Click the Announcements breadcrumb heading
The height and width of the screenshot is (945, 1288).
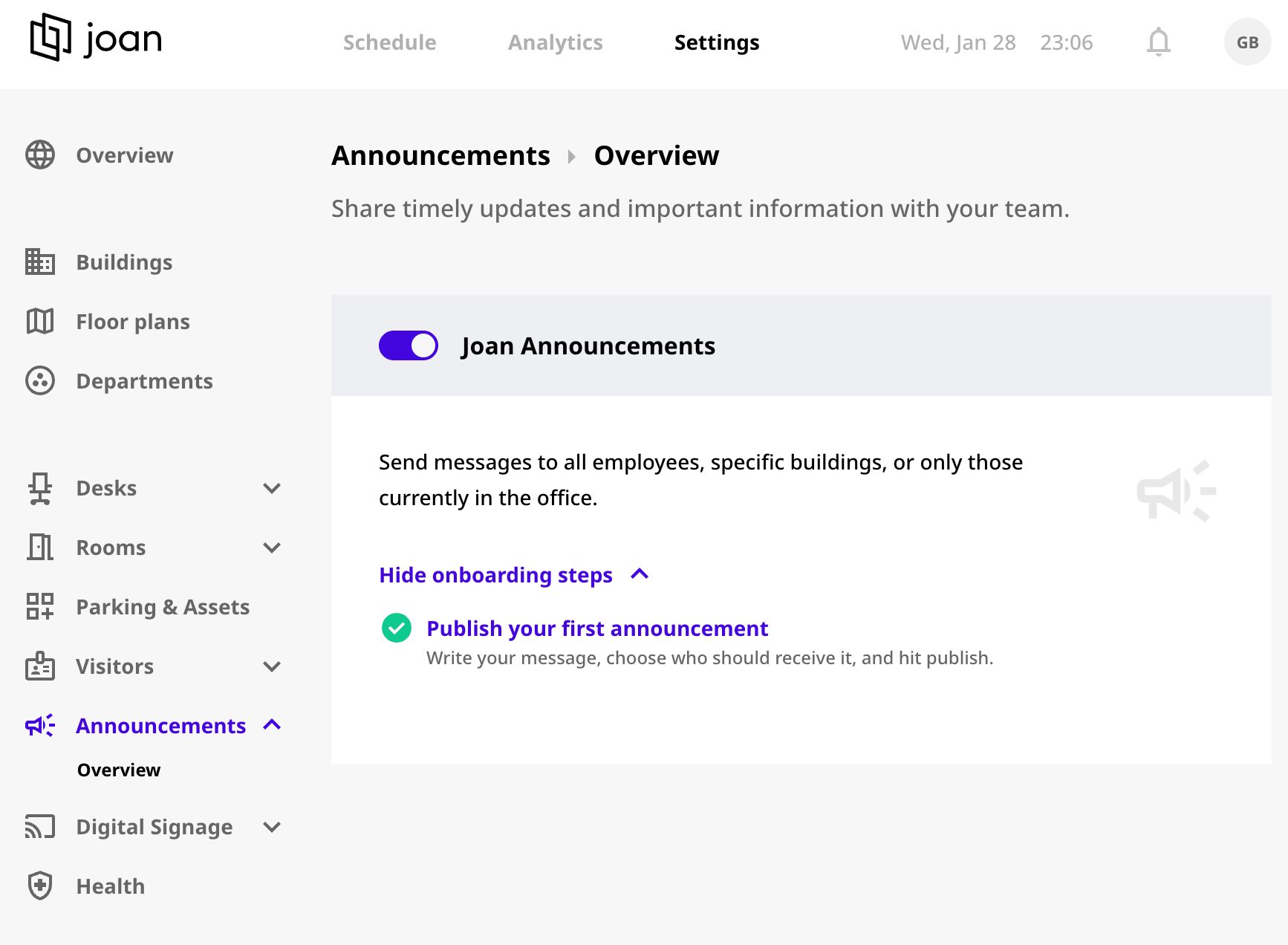coord(441,155)
